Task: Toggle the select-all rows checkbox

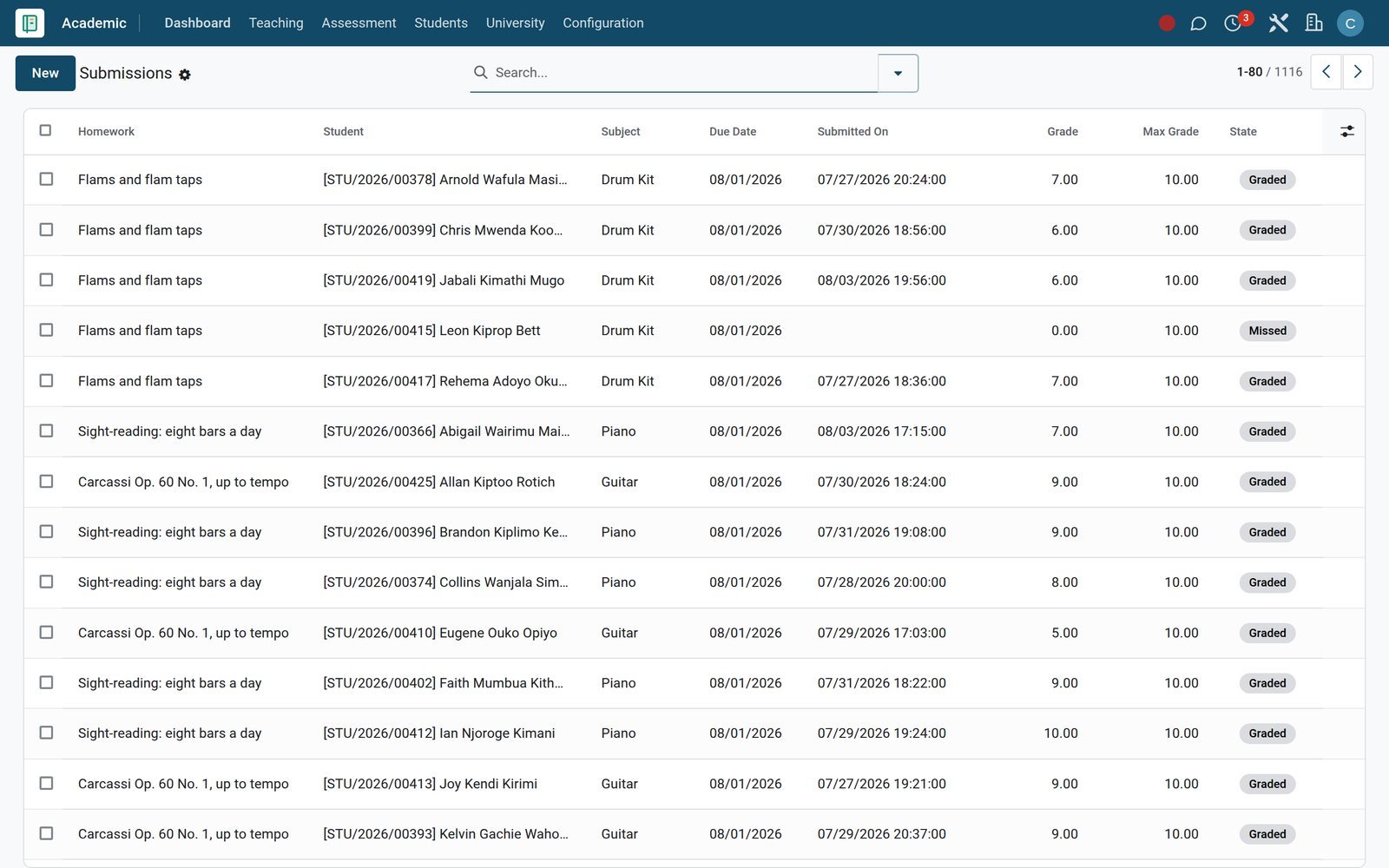Action: [x=46, y=130]
